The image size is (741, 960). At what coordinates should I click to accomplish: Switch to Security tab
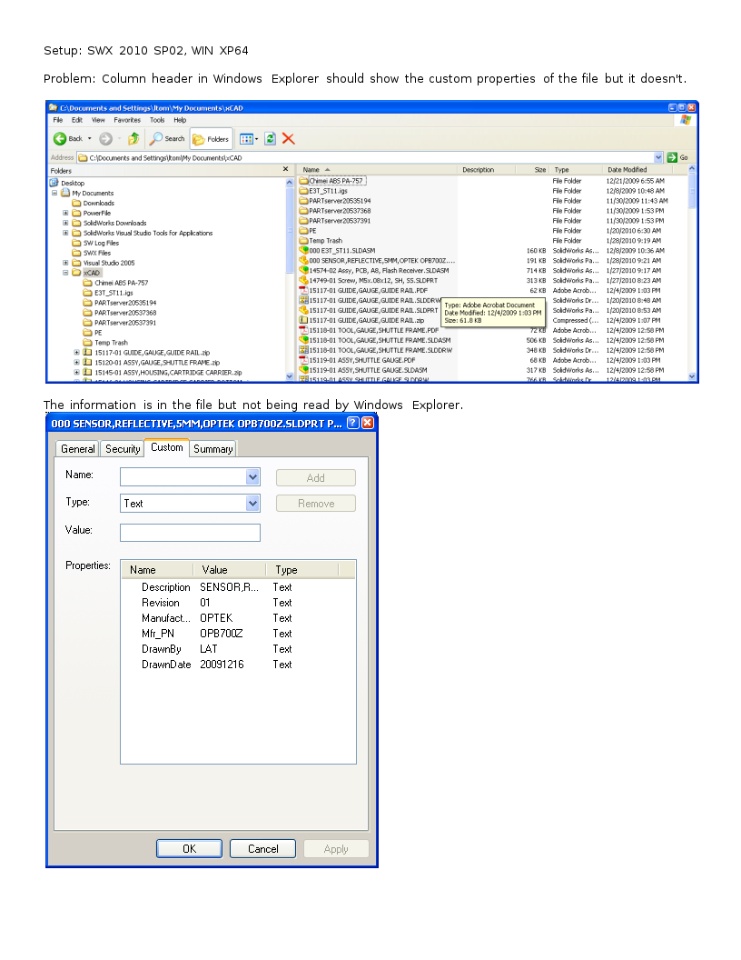coord(122,449)
